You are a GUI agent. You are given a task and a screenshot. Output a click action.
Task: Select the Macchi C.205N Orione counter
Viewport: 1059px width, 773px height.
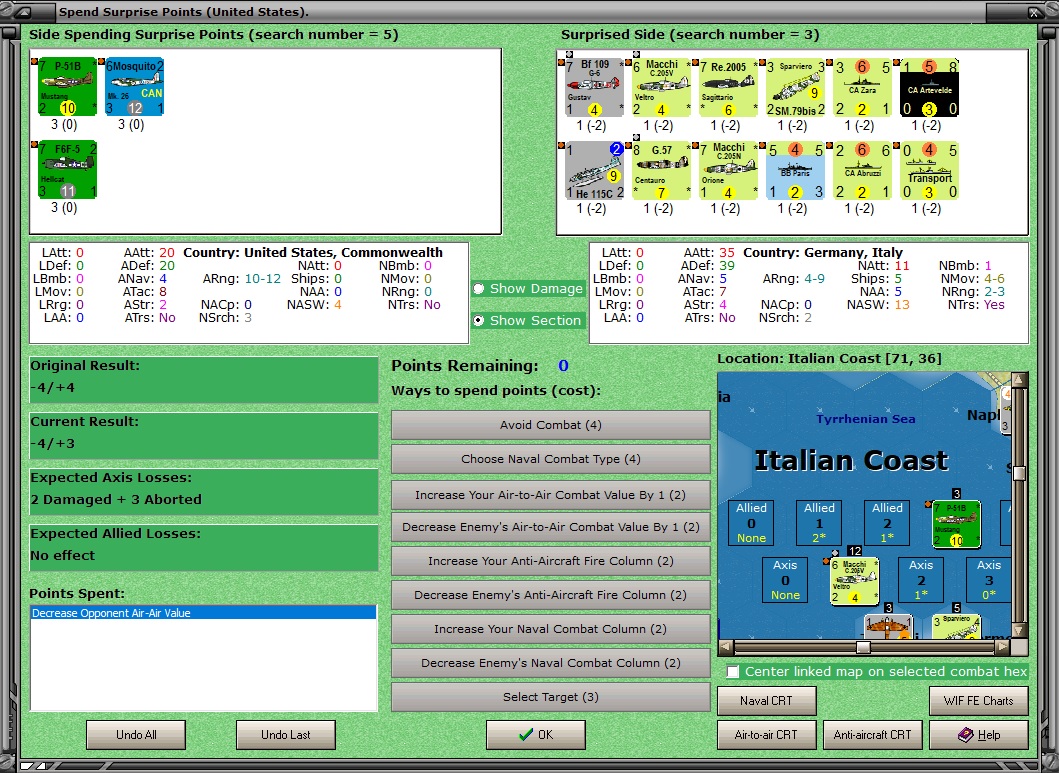728,171
